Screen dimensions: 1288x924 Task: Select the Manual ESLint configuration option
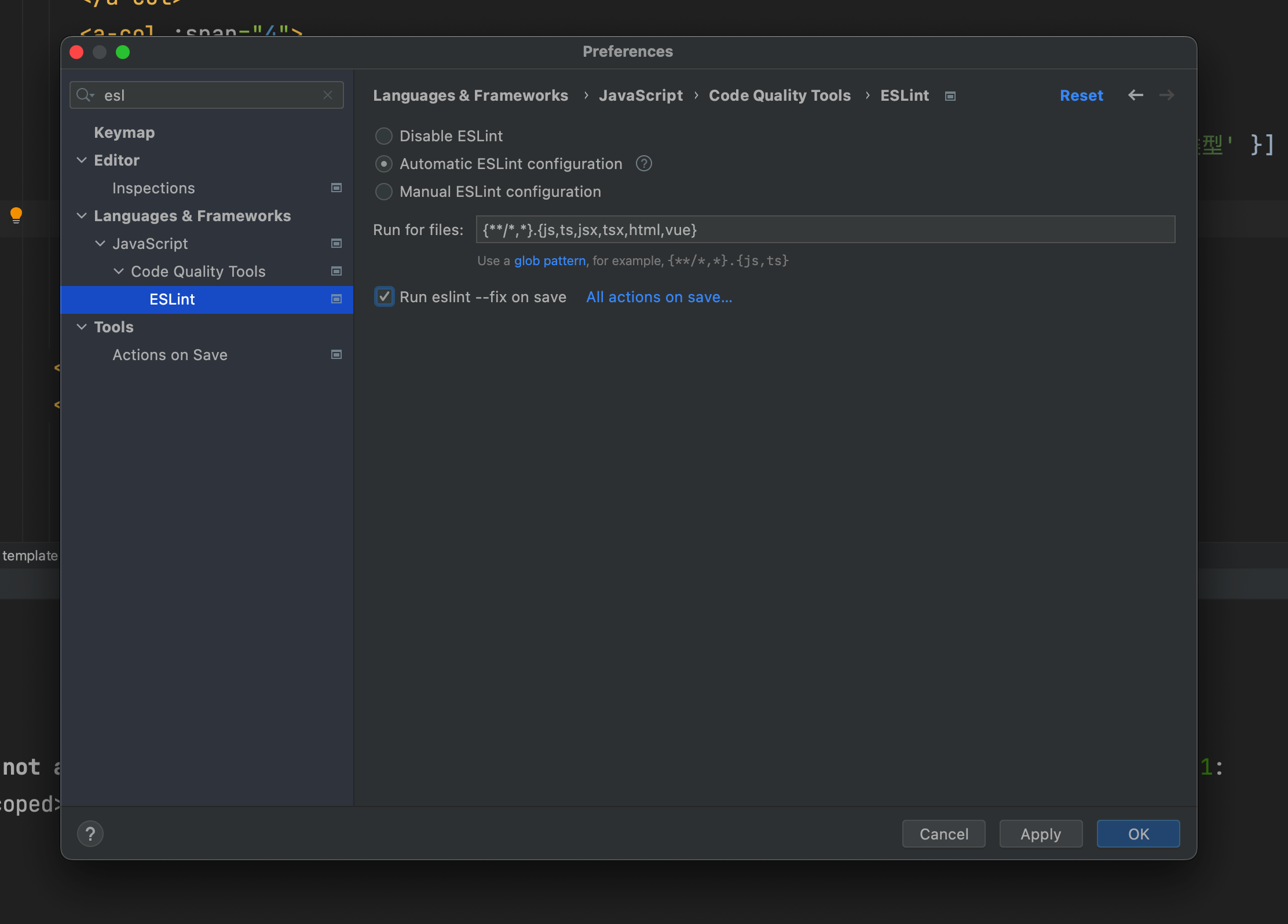383,191
